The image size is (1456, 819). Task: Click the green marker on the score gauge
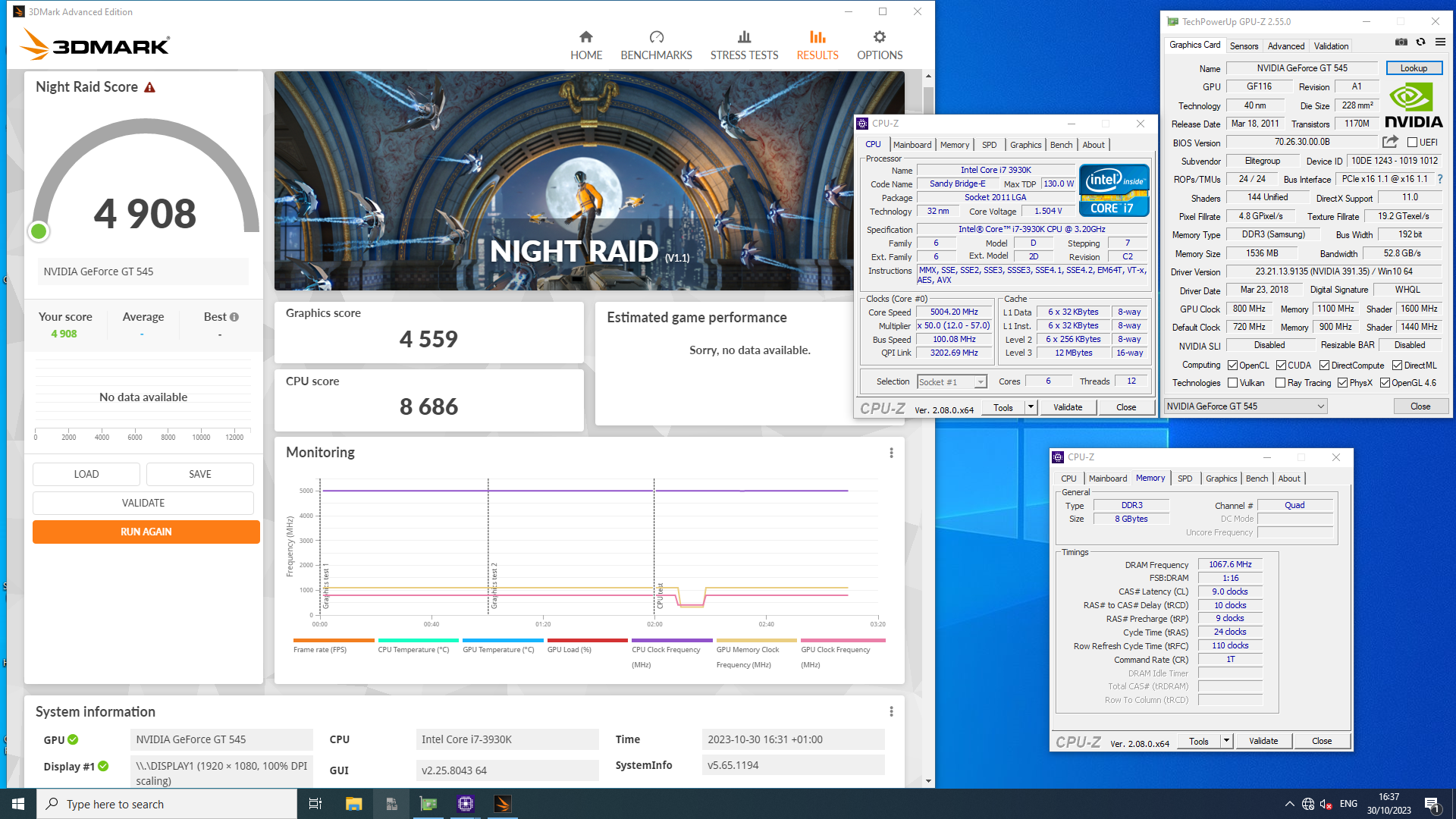pos(39,231)
